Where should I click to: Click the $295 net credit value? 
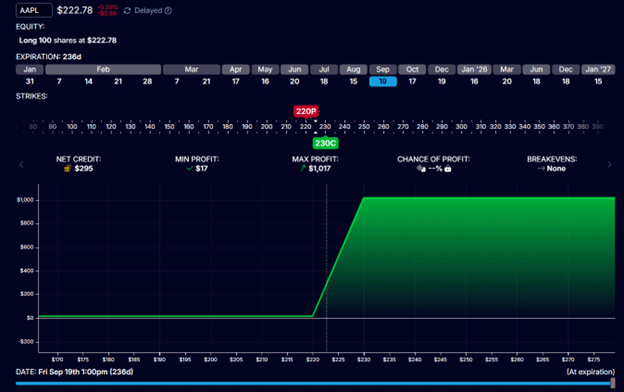(x=84, y=169)
